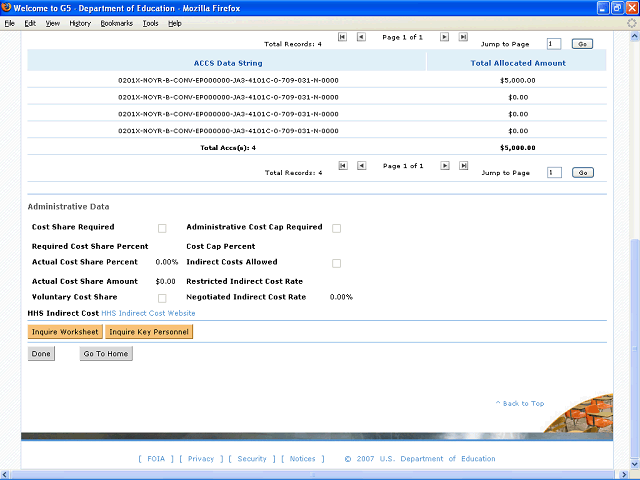This screenshot has height=480, width=640.
Task: Sort by Total Allocated Amount column header
Action: tap(518, 63)
